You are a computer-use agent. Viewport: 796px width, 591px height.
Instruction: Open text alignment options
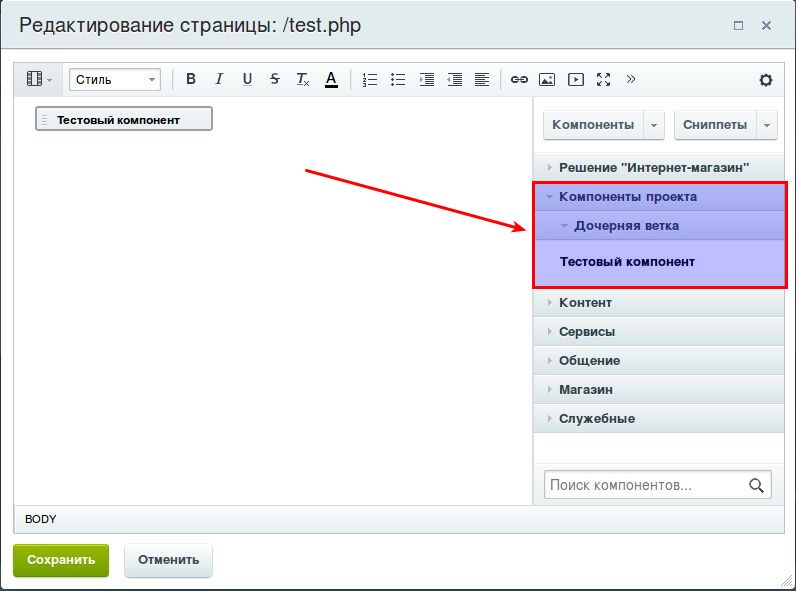pos(482,79)
